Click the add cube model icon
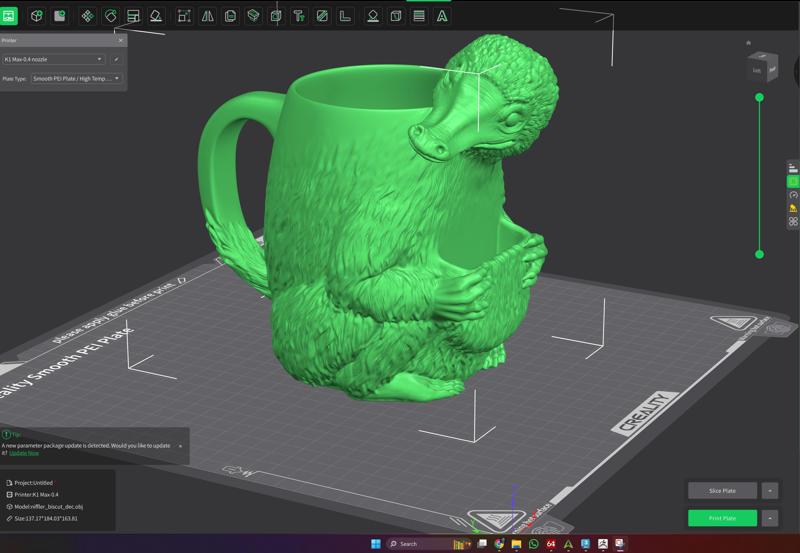 [x=37, y=16]
